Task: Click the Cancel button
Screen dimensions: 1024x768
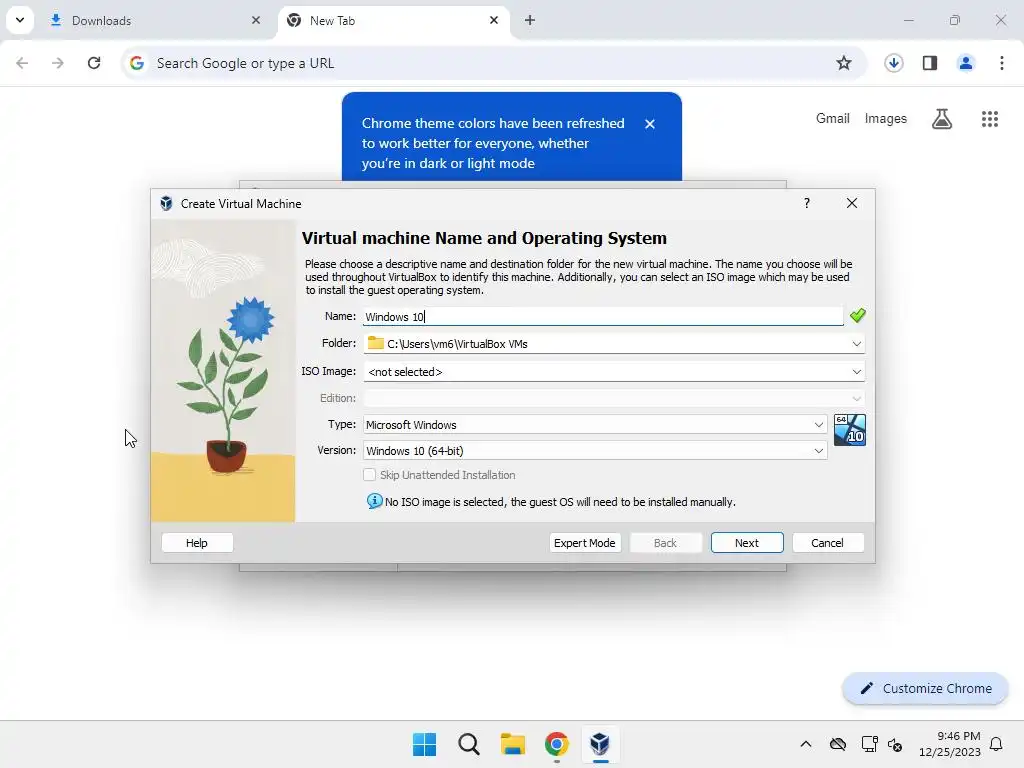Action: (827, 543)
